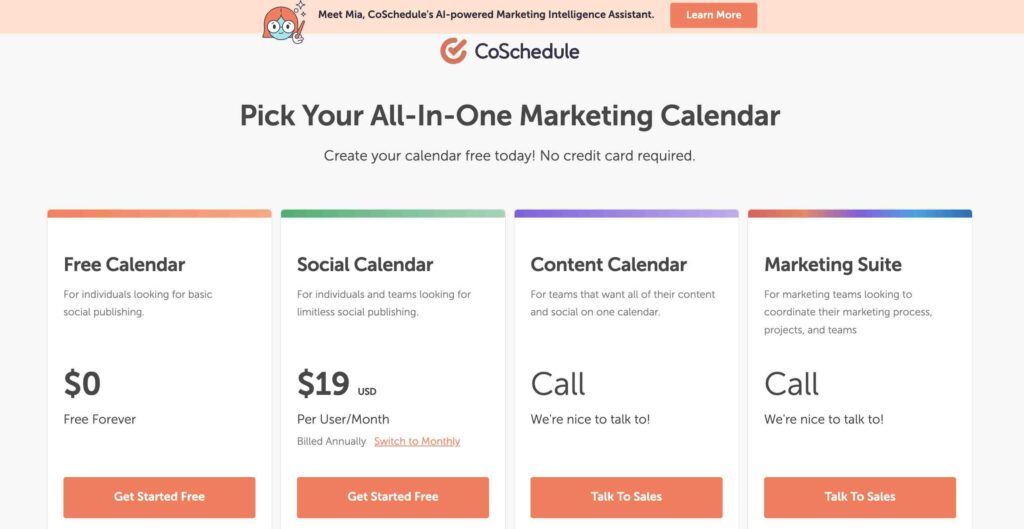
Task: Open the CoSchedule wordmark home link
Action: [526, 52]
